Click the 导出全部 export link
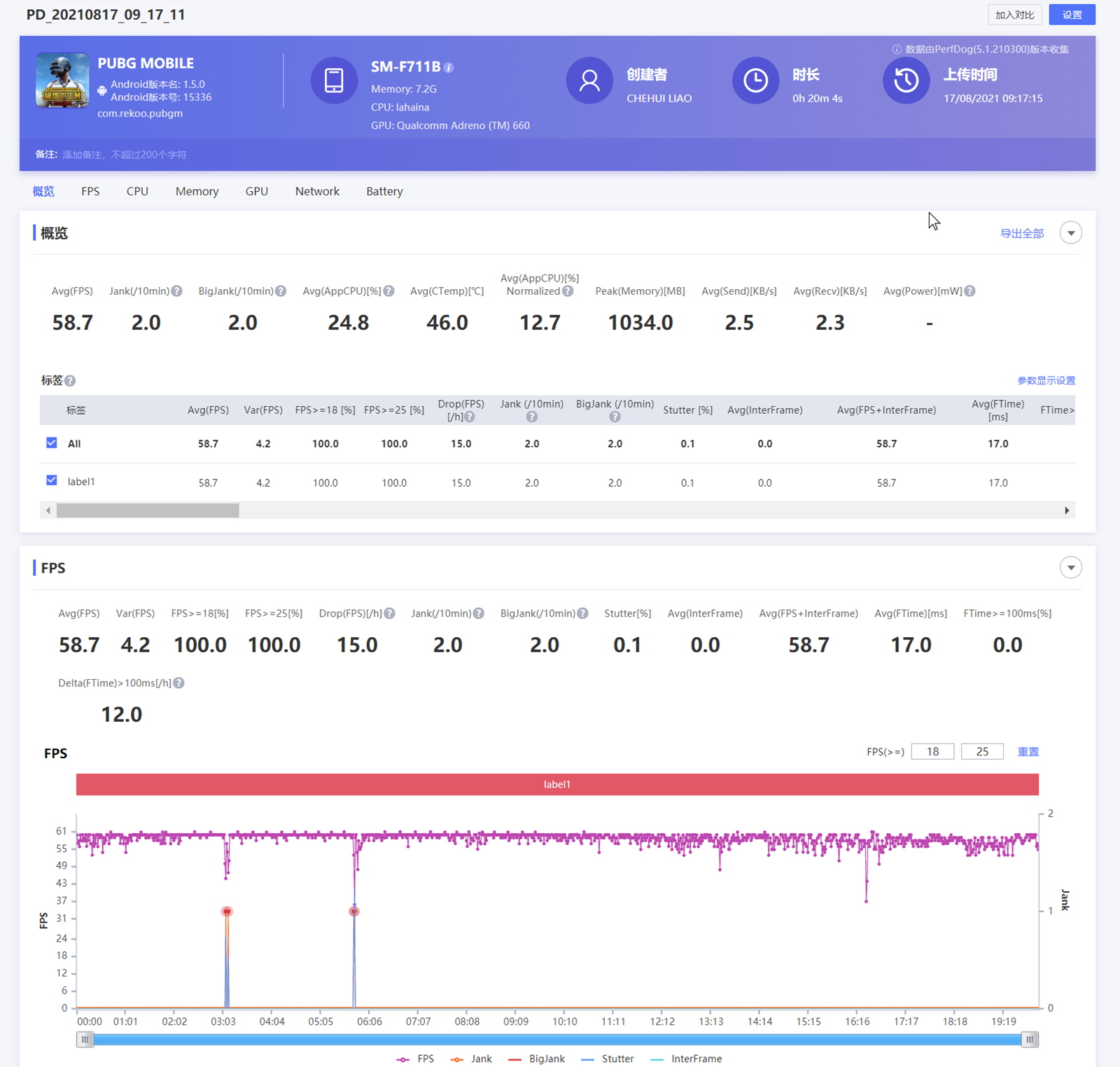 [x=1021, y=234]
